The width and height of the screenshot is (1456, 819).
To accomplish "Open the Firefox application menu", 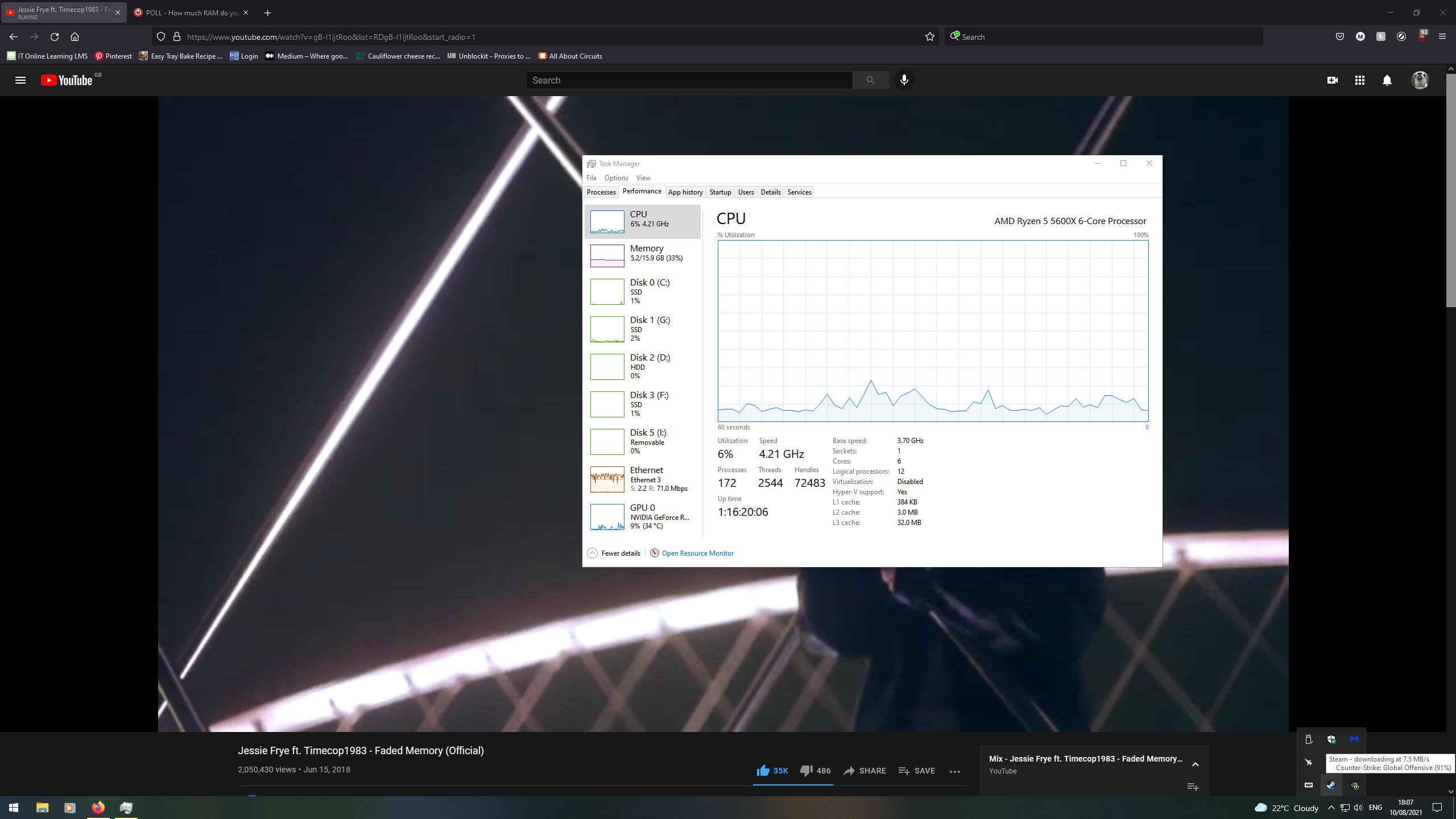I will [x=1442, y=37].
